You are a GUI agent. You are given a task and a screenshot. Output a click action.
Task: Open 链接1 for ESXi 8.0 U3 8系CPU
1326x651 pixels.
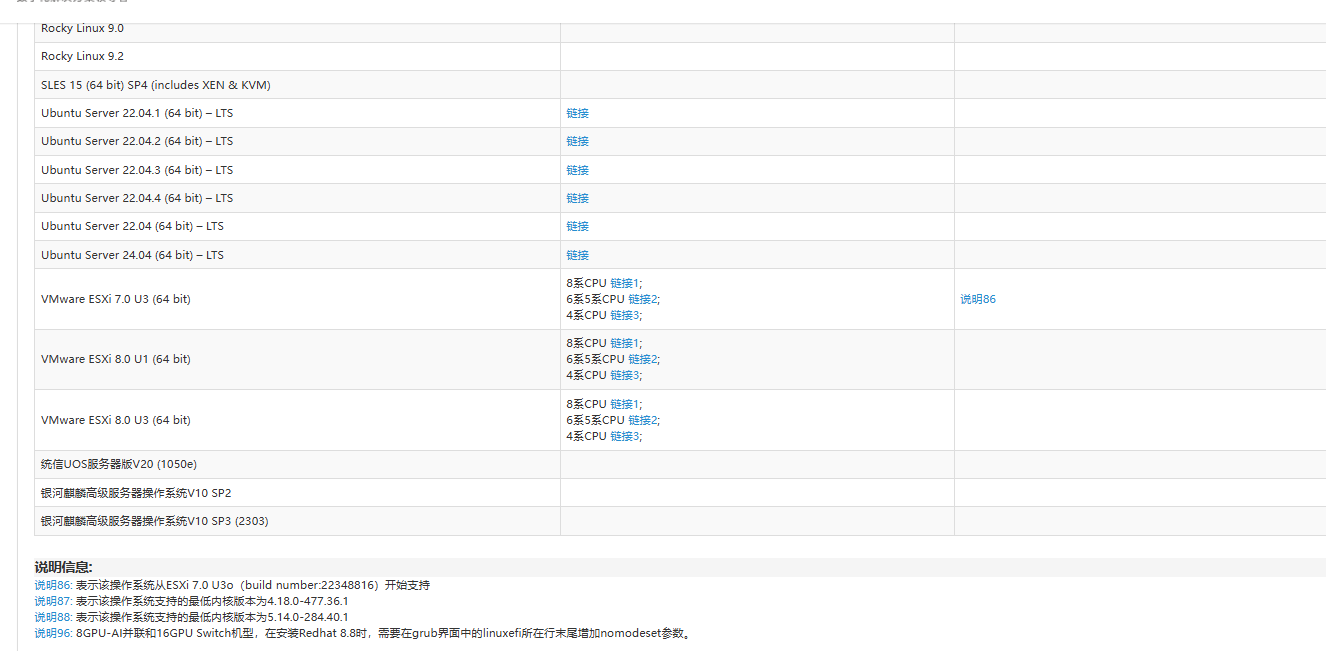point(624,404)
